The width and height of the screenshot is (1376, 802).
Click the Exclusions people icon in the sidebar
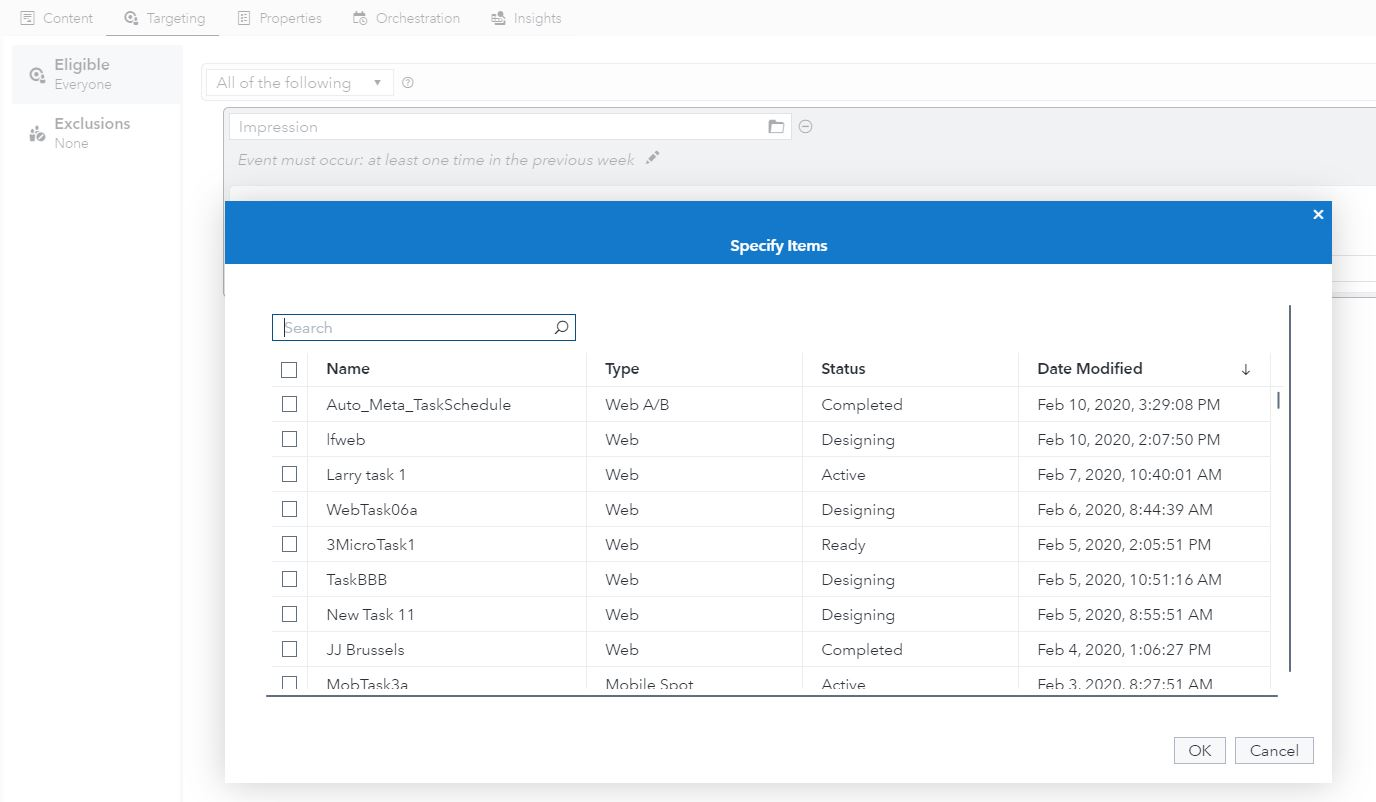pyautogui.click(x=38, y=131)
